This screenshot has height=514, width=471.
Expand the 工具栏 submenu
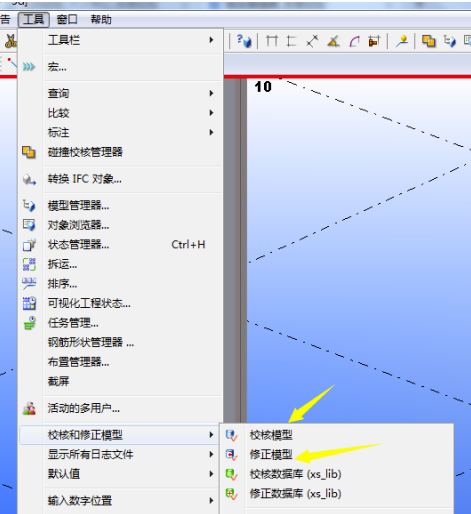click(121, 40)
